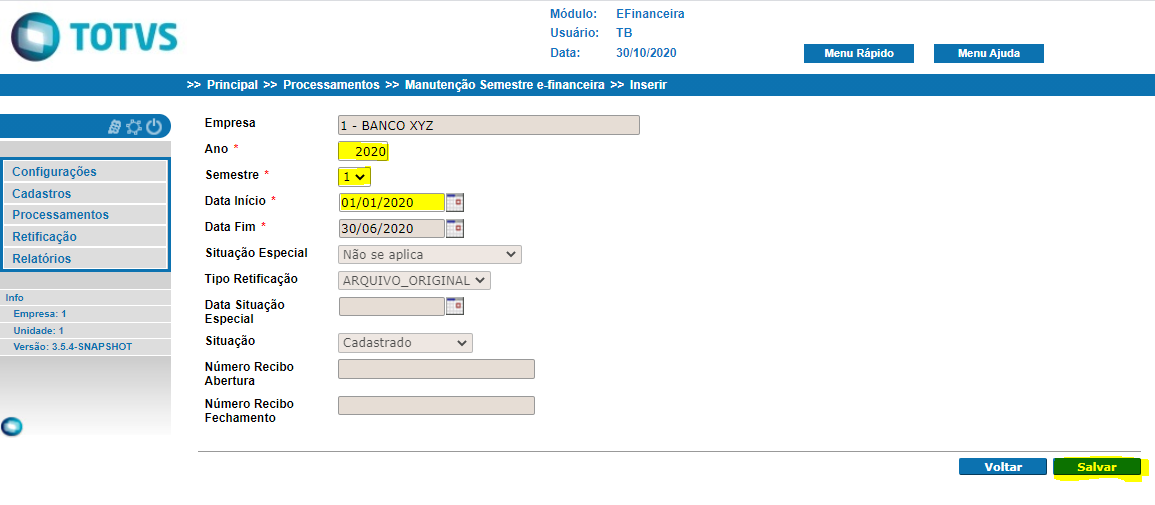This screenshot has height=505, width=1155.
Task: Click the 'Versão: 3.5.4-SNAPSHOT' info text
Action: tap(73, 346)
